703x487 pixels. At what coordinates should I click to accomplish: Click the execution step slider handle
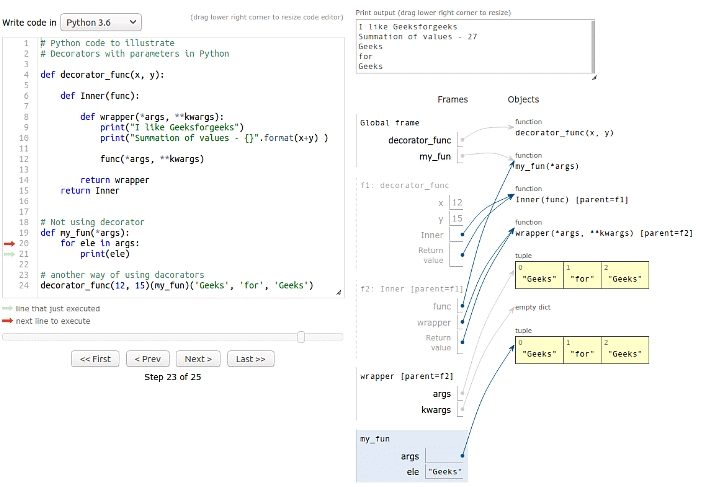(x=301, y=337)
